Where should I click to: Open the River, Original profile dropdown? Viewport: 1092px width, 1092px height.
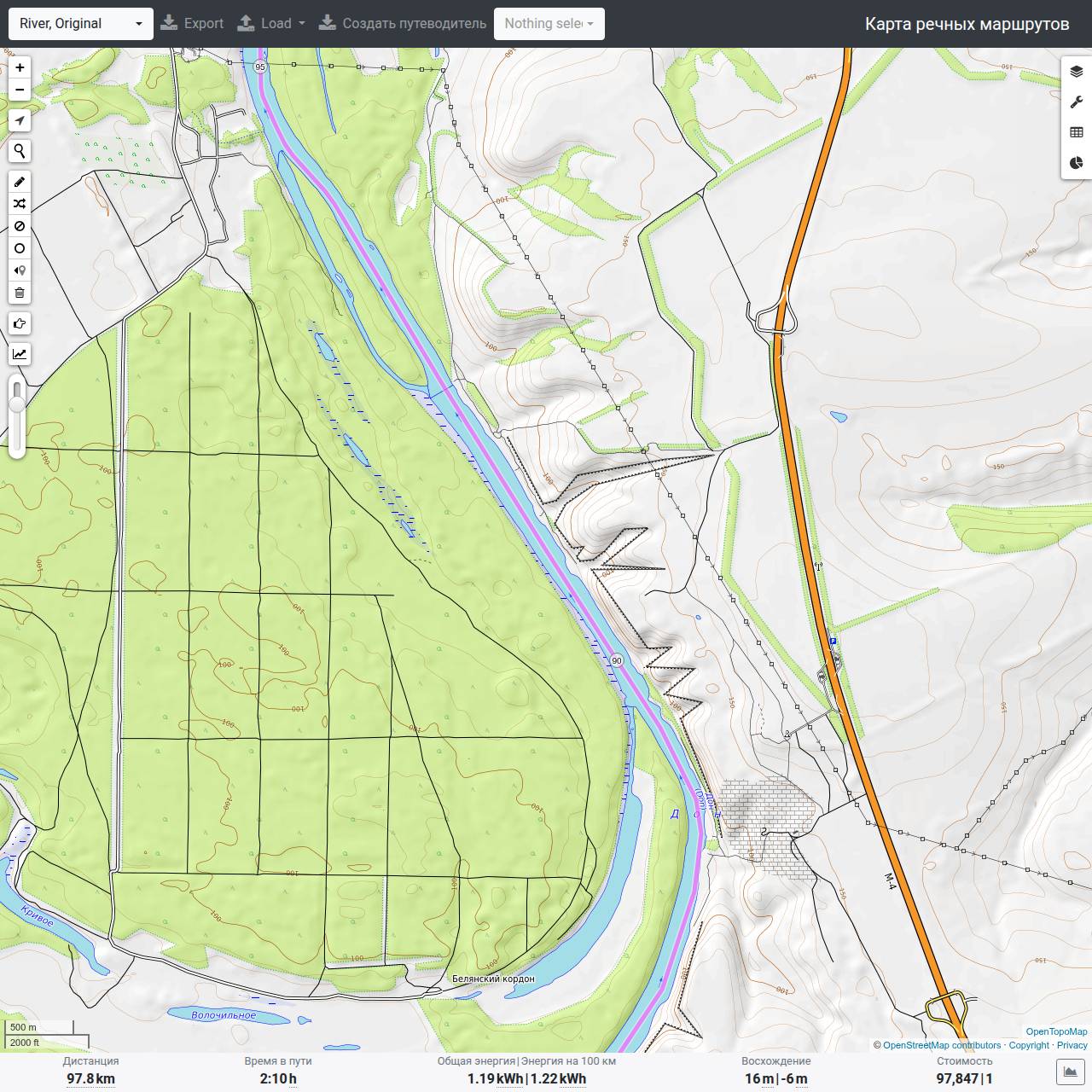pos(81,24)
